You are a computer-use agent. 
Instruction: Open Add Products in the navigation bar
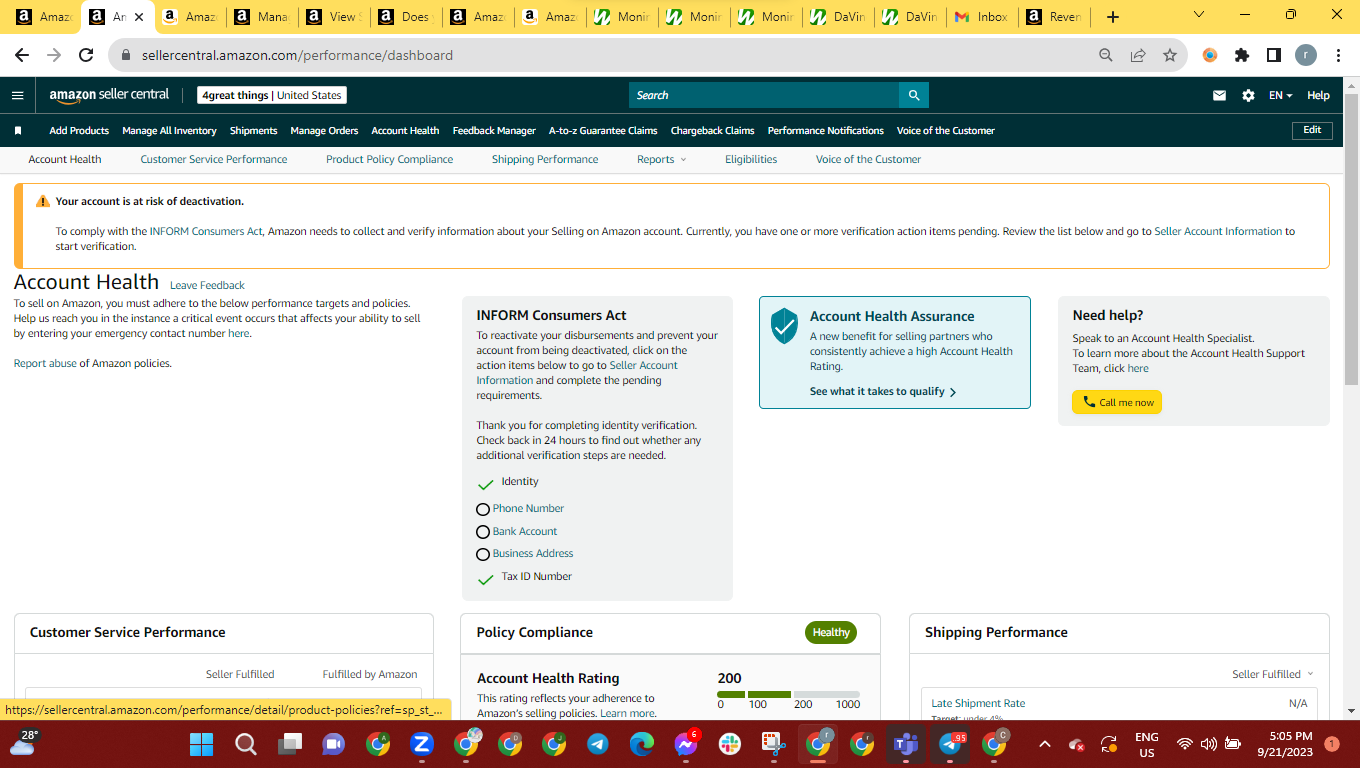tap(79, 131)
